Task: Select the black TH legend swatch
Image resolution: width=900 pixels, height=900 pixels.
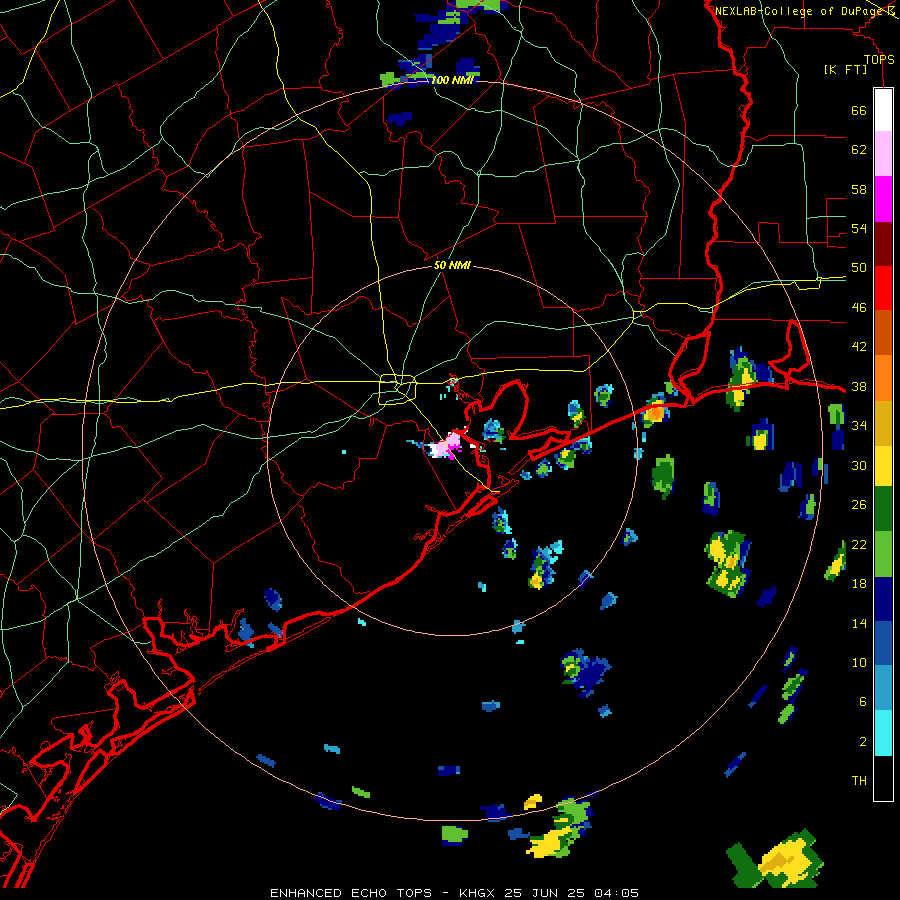Action: coord(883,778)
